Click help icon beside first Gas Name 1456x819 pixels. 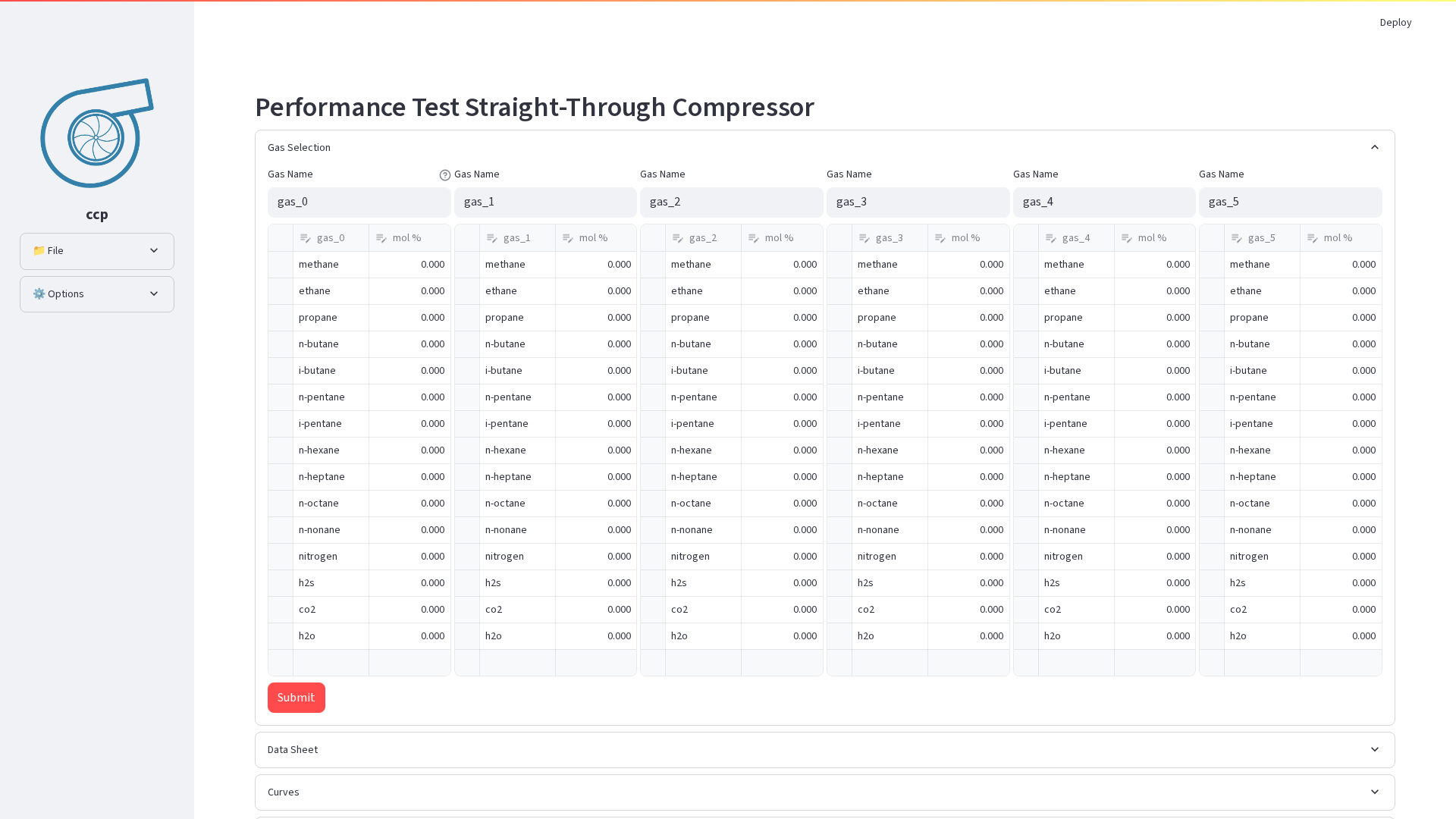(x=445, y=175)
